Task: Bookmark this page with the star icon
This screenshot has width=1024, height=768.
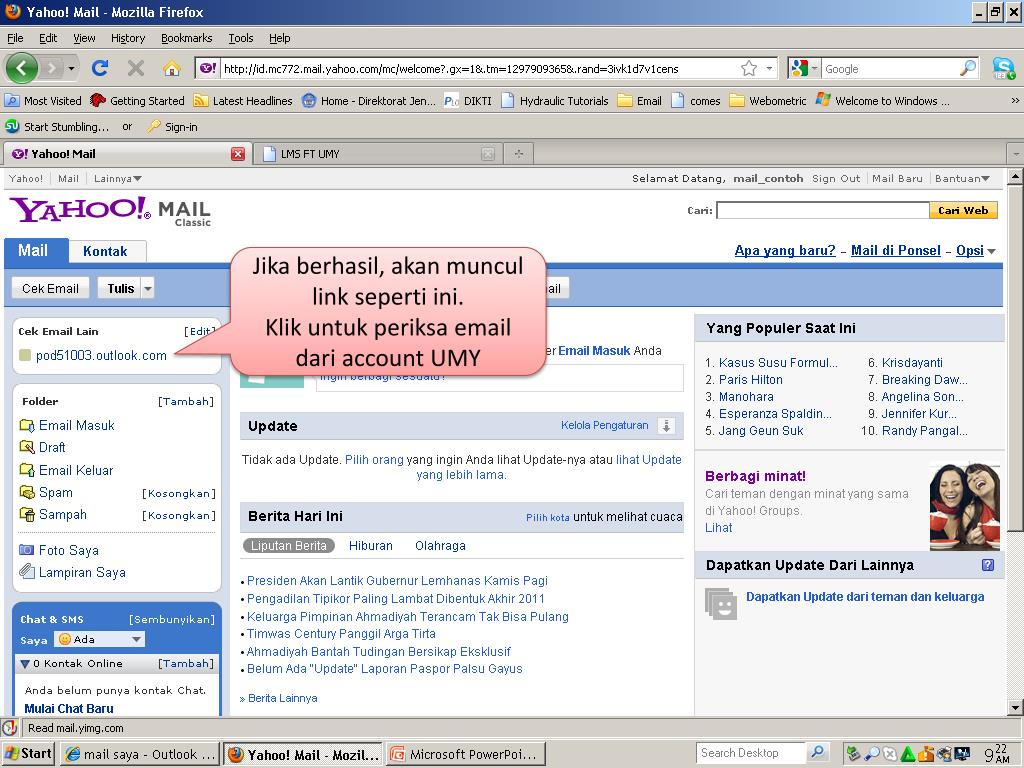Action: click(749, 69)
